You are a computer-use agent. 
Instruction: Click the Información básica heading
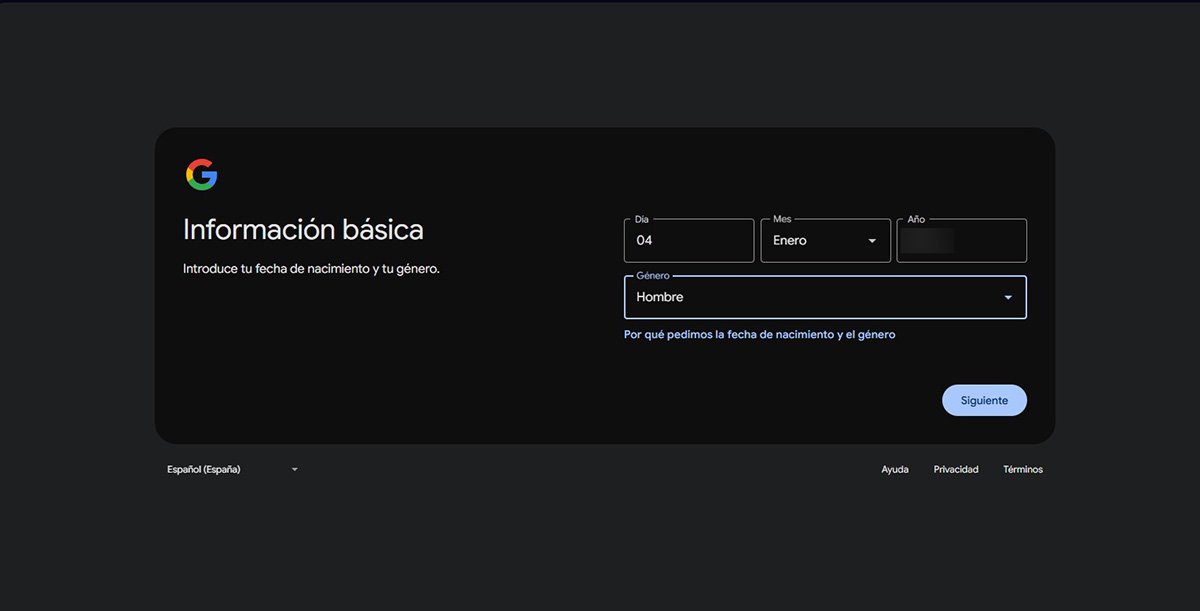[x=302, y=229]
